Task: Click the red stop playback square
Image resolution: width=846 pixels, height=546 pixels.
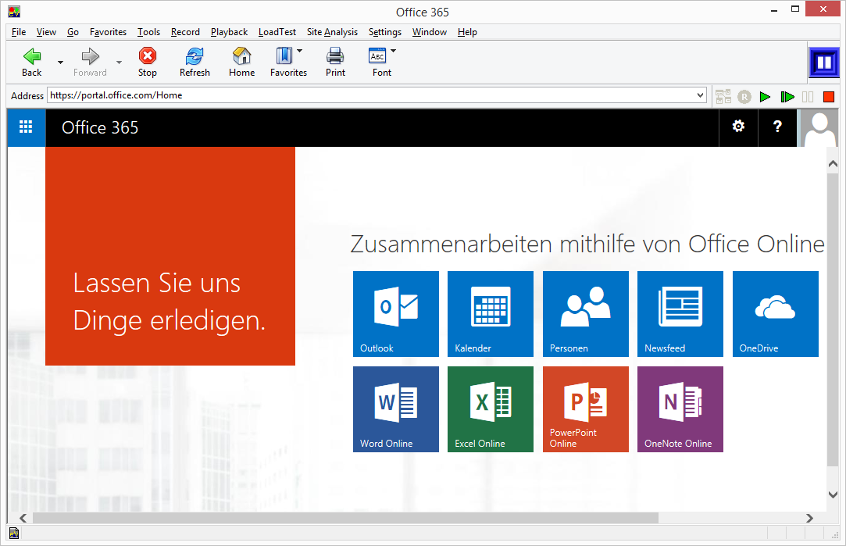Action: [x=829, y=97]
